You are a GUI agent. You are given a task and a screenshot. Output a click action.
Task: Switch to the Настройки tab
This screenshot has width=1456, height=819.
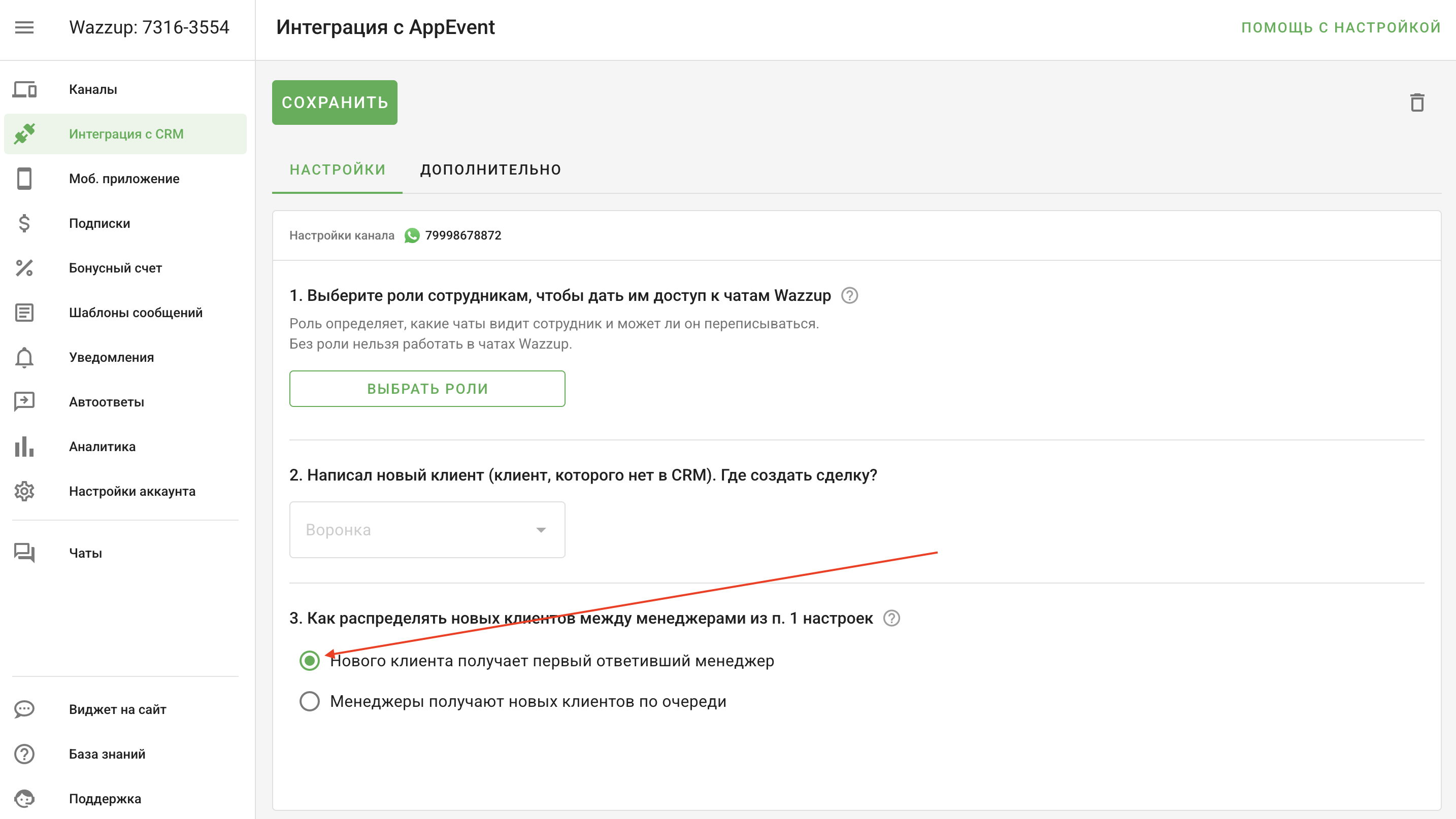[x=338, y=169]
